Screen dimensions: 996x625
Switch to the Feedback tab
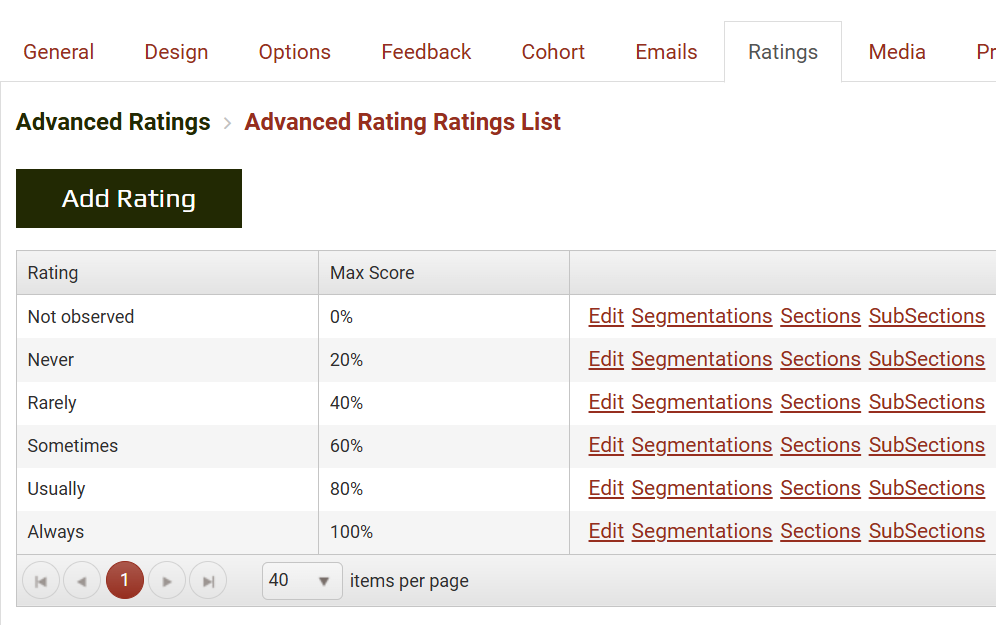(426, 52)
